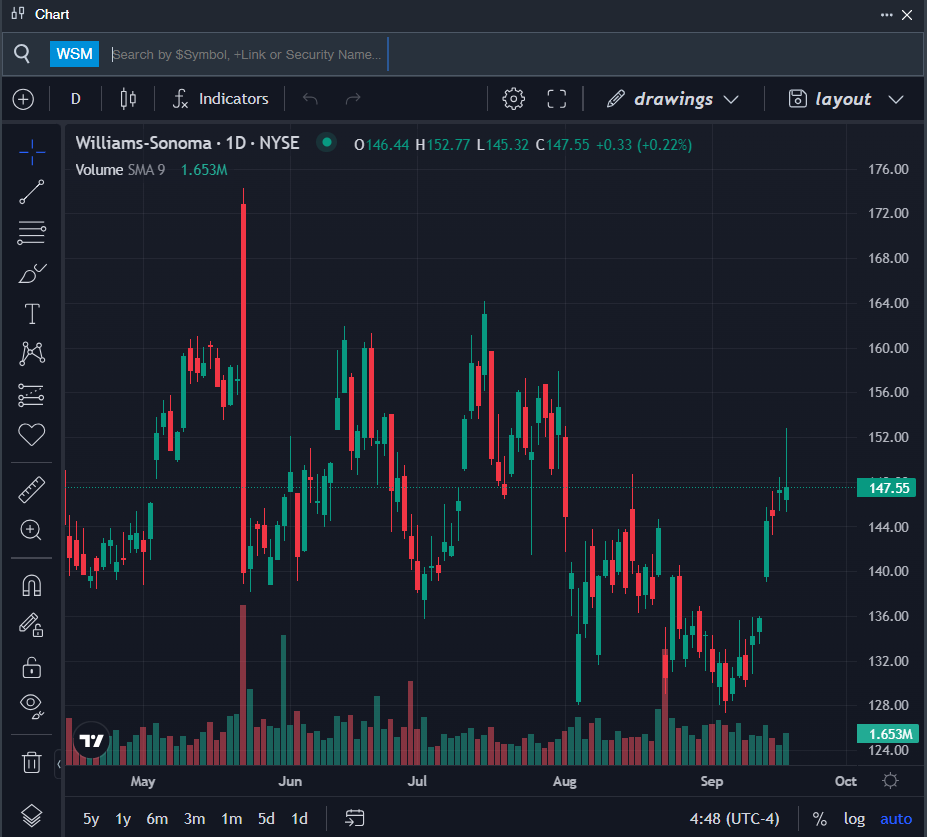Open chart settings gear
927x837 pixels.
pyautogui.click(x=513, y=99)
